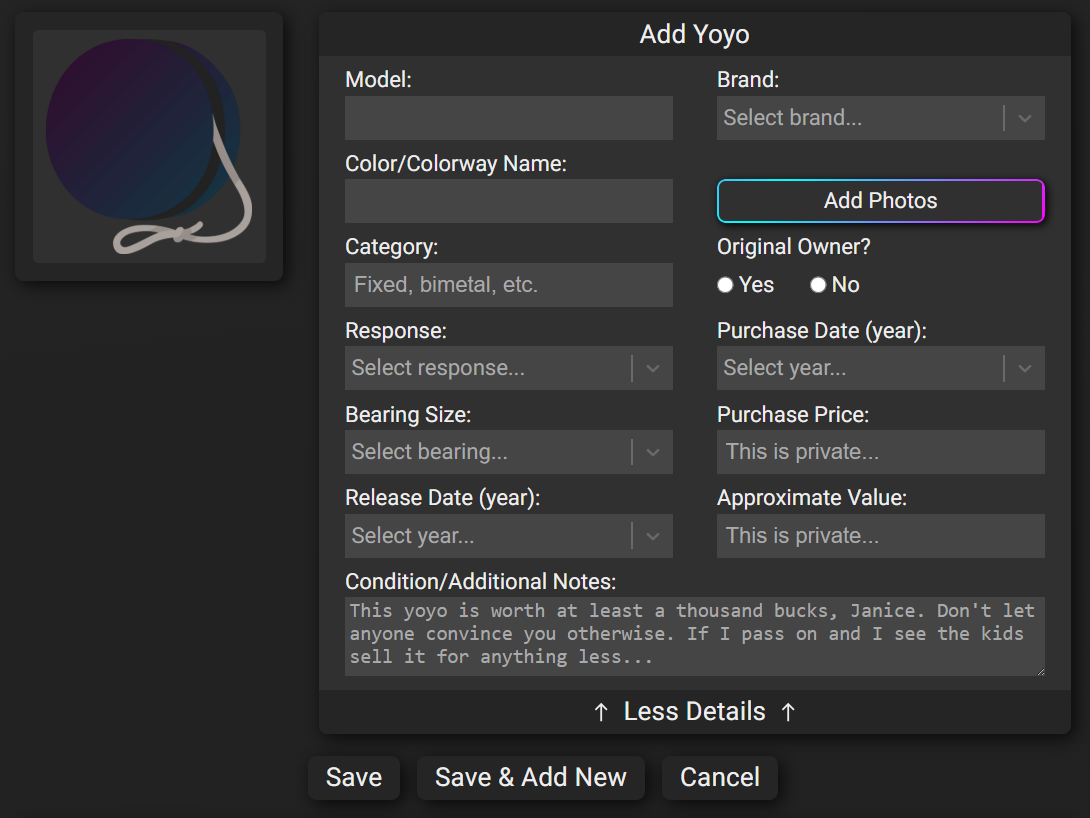The image size is (1090, 818).
Task: Click the Add Photos button
Action: [x=881, y=201]
